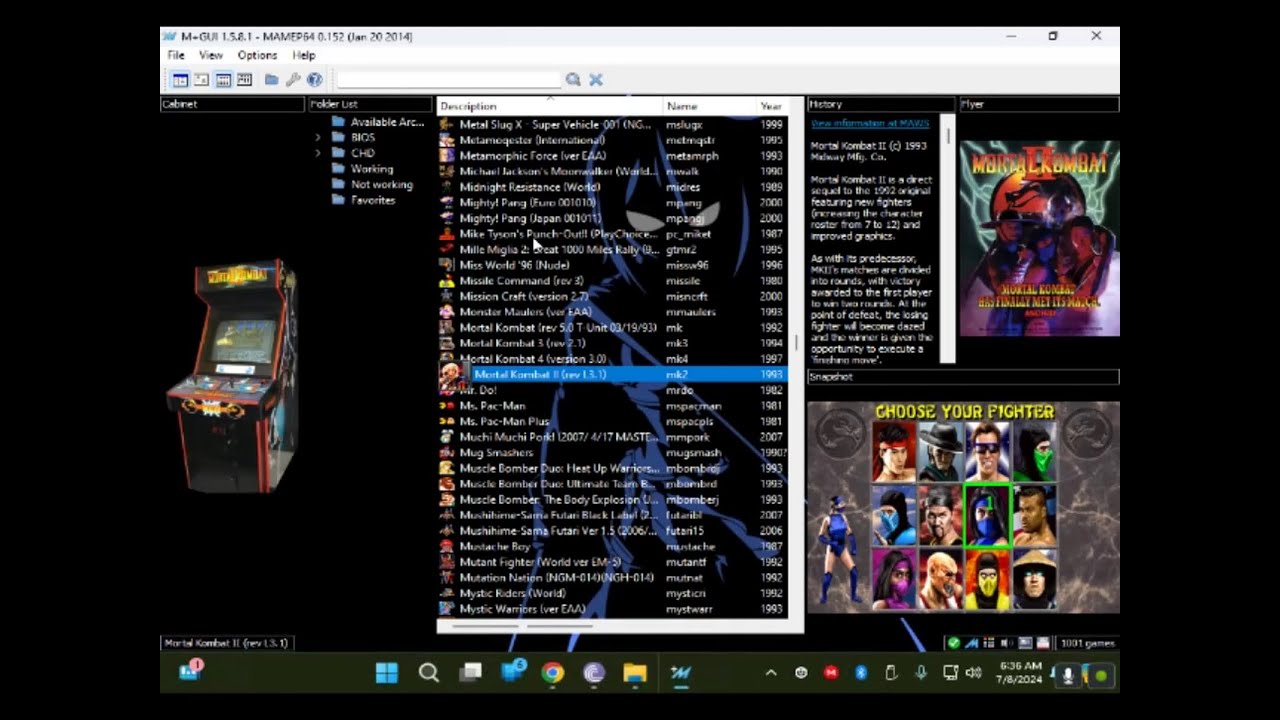1280x720 pixels.
Task: Open the widgets icon with red badge
Action: (190, 672)
